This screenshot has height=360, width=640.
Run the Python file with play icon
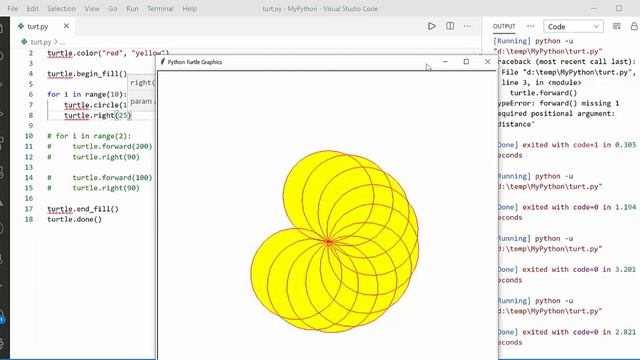pyautogui.click(x=431, y=26)
